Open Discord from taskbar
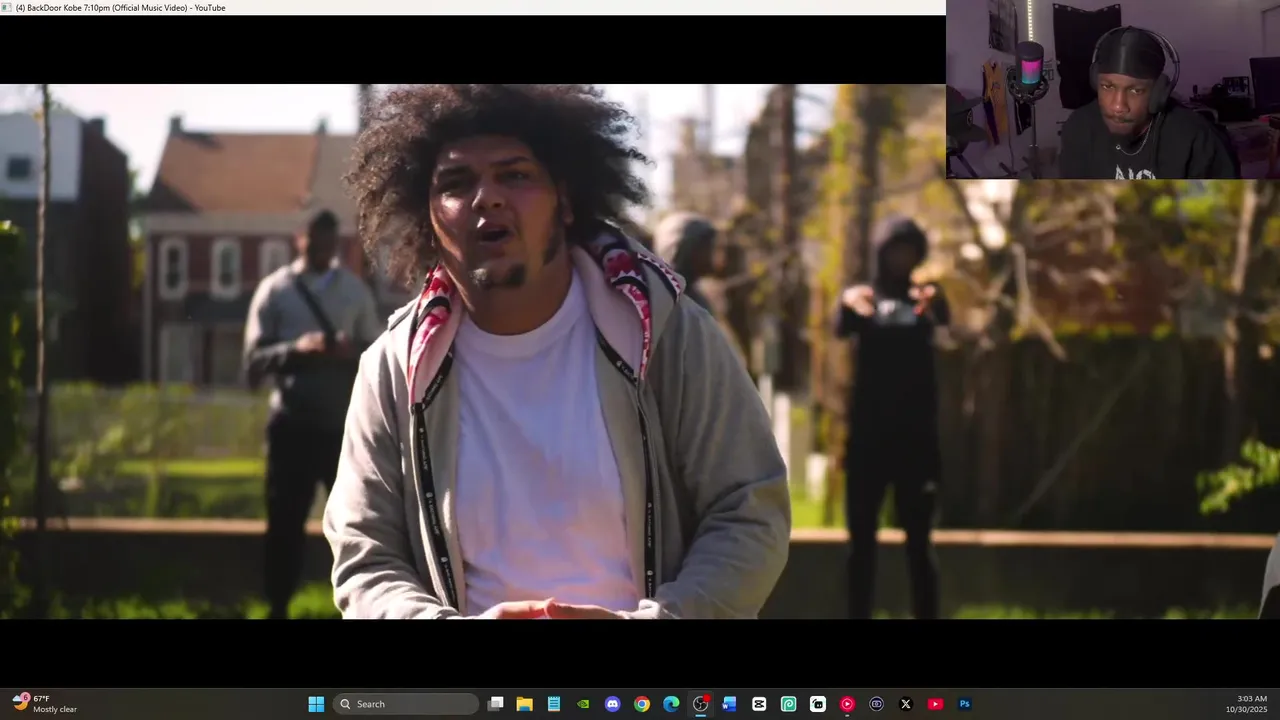The height and width of the screenshot is (720, 1280). (612, 704)
